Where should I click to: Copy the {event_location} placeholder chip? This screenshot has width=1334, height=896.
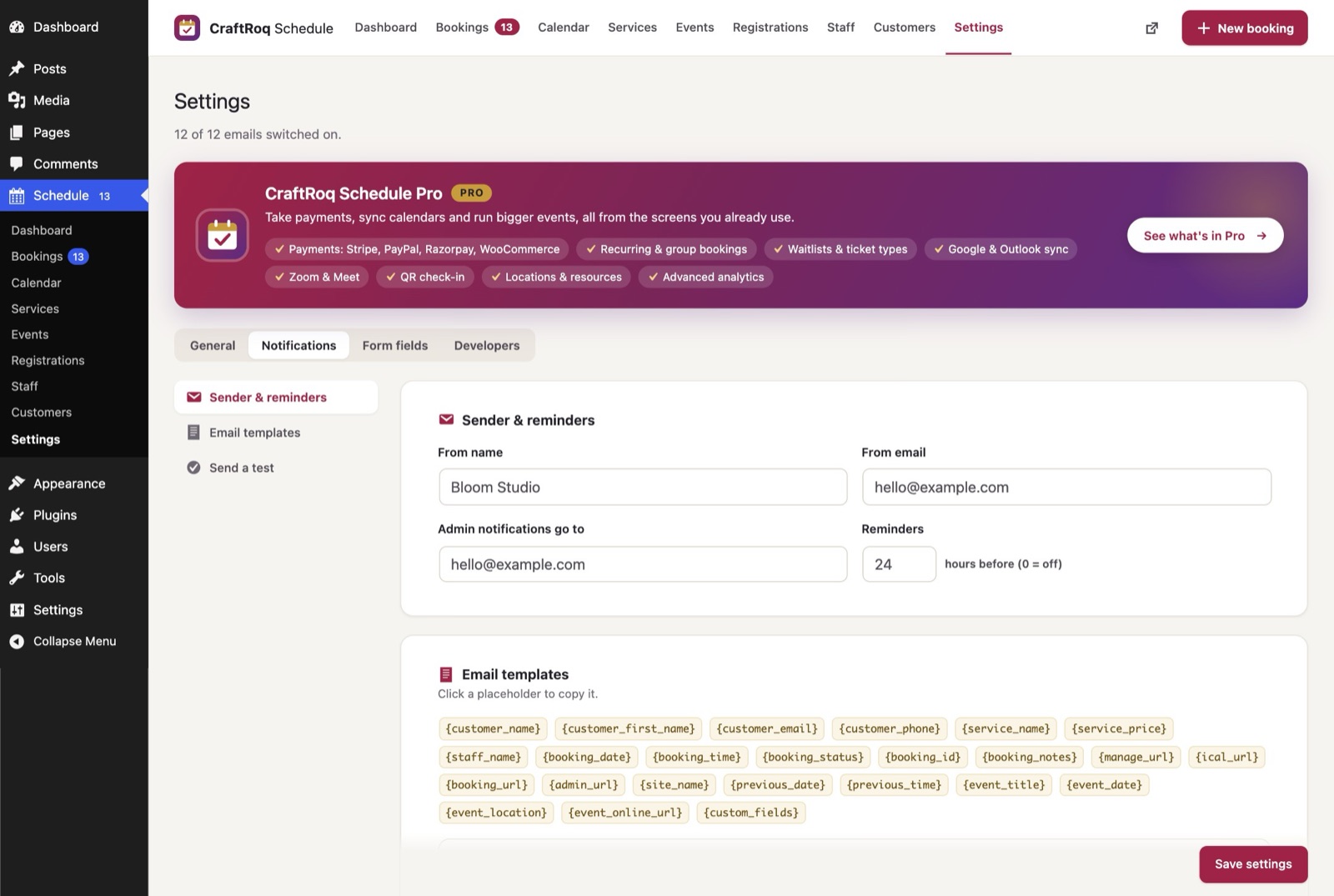(496, 813)
